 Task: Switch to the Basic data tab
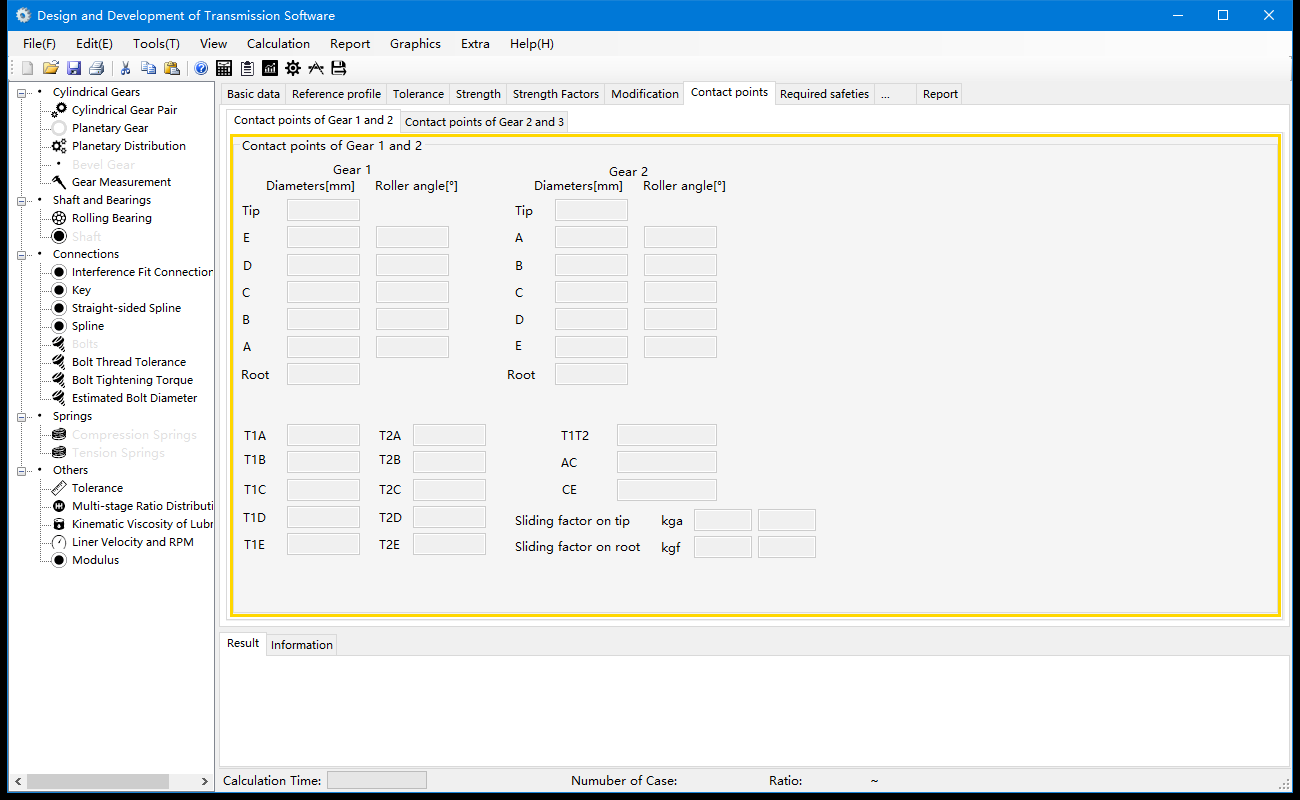[253, 94]
